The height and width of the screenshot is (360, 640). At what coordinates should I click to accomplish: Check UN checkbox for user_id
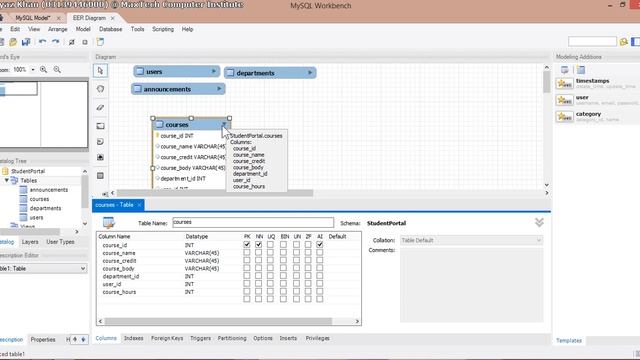point(296,283)
